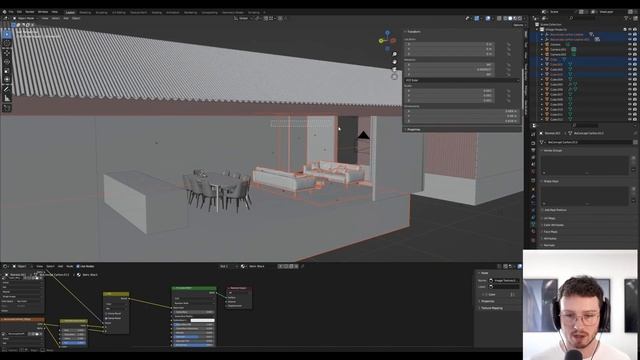The image size is (640, 360).
Task: Collapse the Transform panel in the sidebar
Action: click(x=413, y=31)
